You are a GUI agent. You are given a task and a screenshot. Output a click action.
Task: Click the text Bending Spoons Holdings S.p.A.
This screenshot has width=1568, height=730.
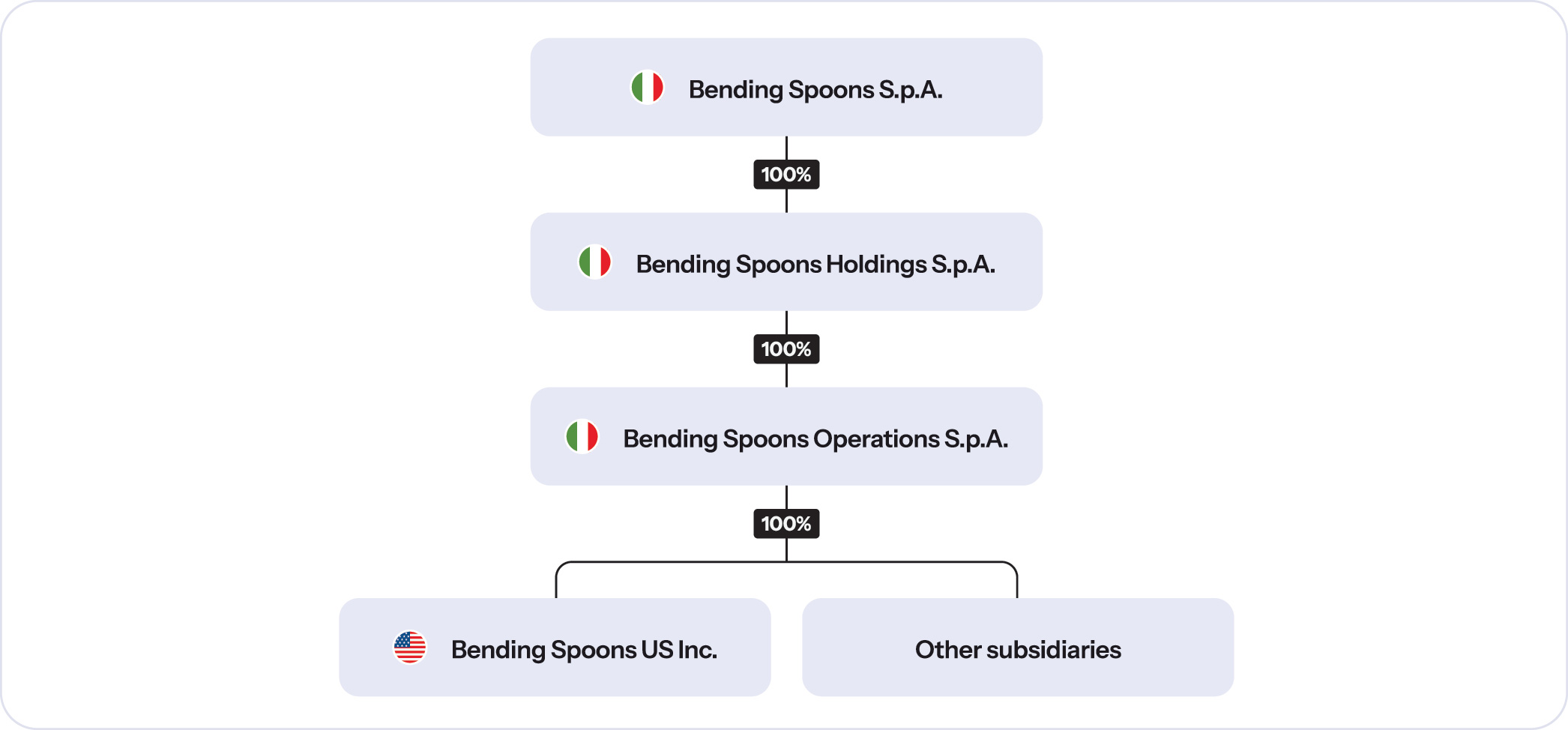815,265
